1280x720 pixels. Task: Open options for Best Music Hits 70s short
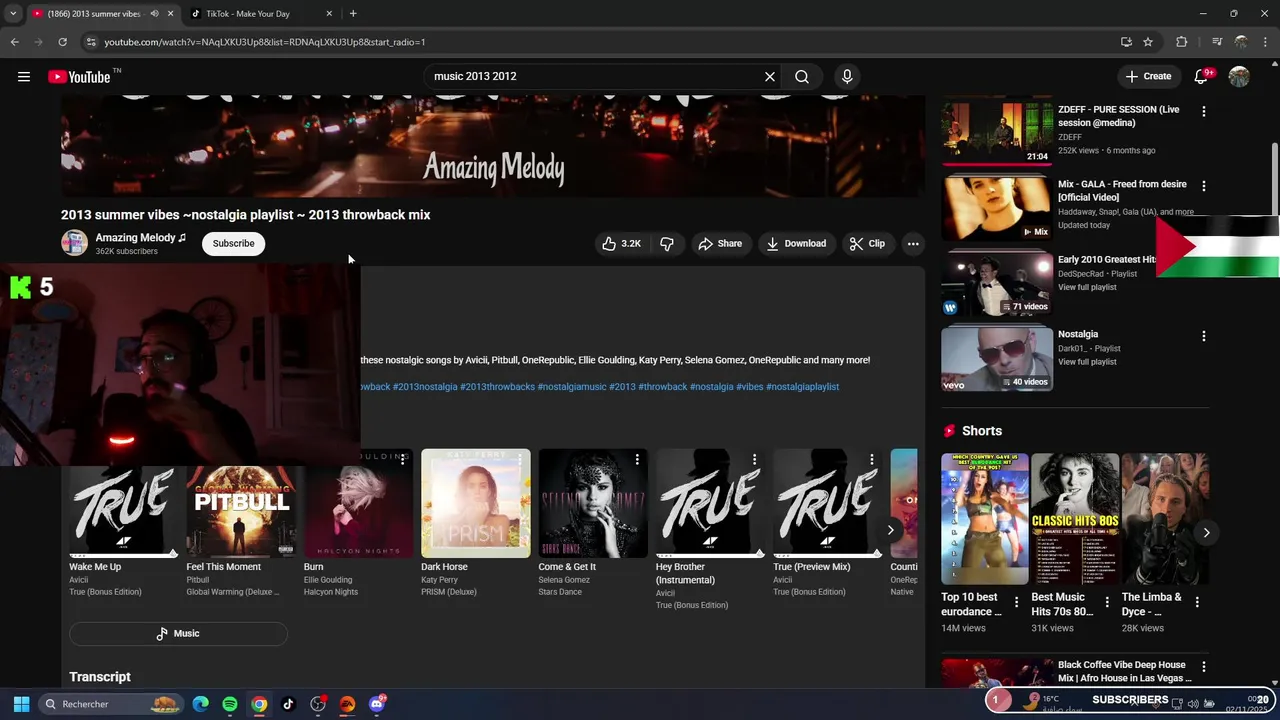1107,602
